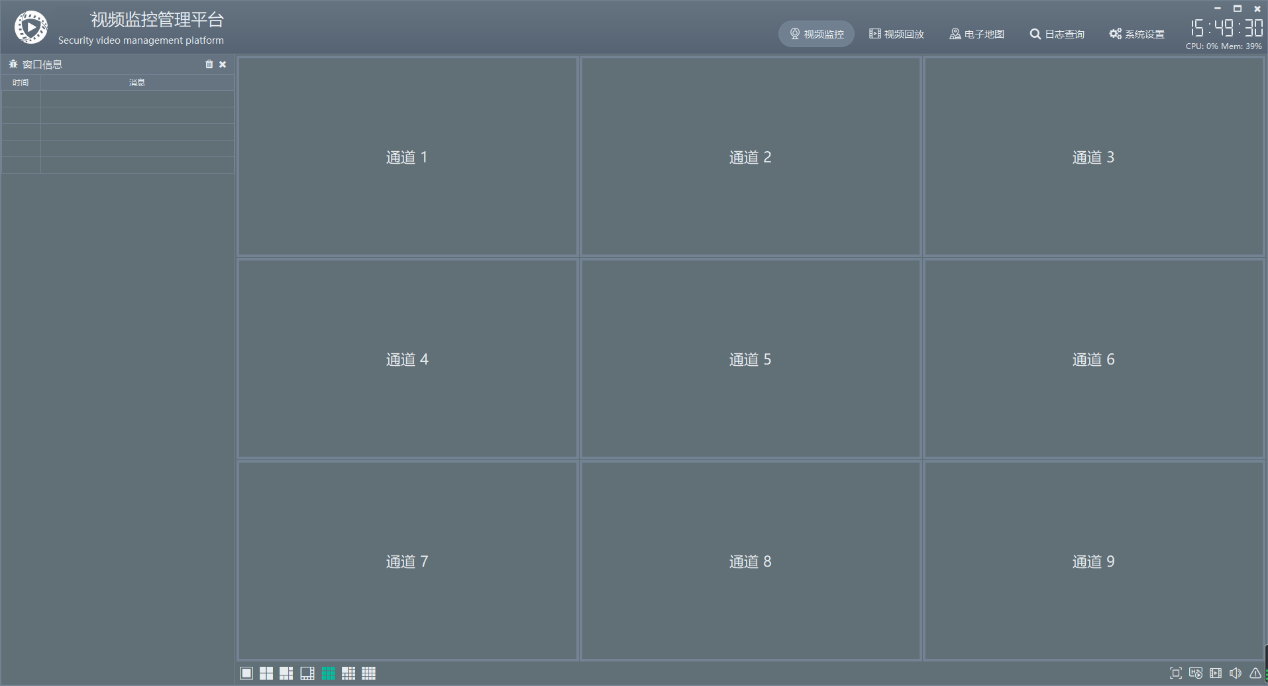Enter fullscreen using bottom-right icon
Screen dimensions: 1268x686
1176,673
